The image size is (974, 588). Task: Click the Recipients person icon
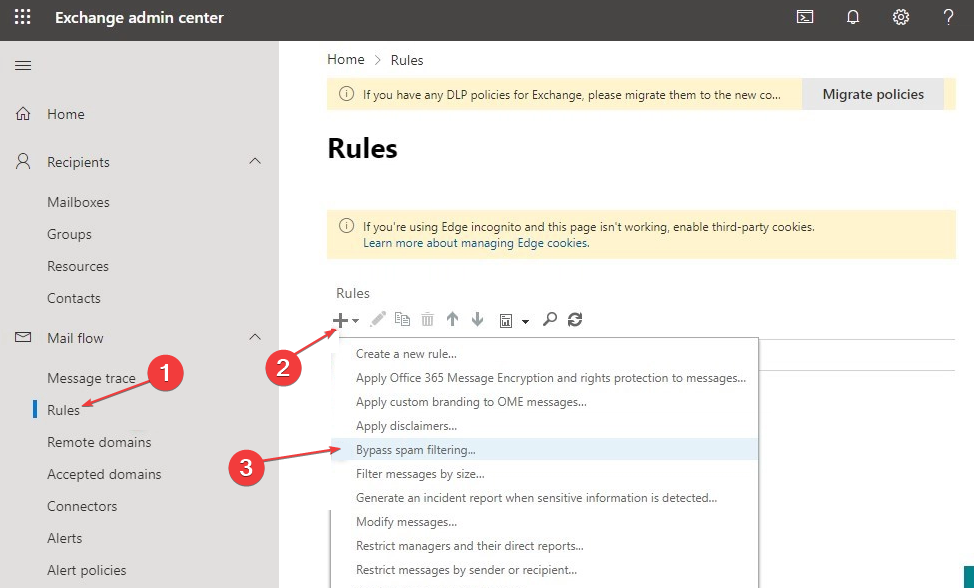click(23, 161)
